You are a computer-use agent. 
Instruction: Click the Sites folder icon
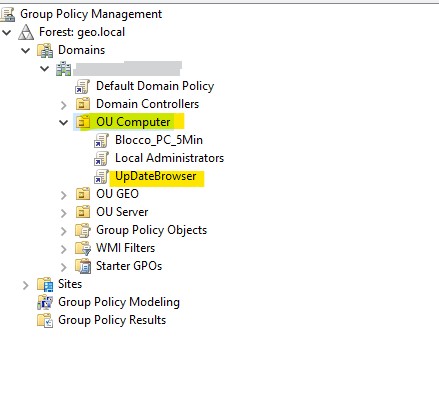(x=45, y=284)
